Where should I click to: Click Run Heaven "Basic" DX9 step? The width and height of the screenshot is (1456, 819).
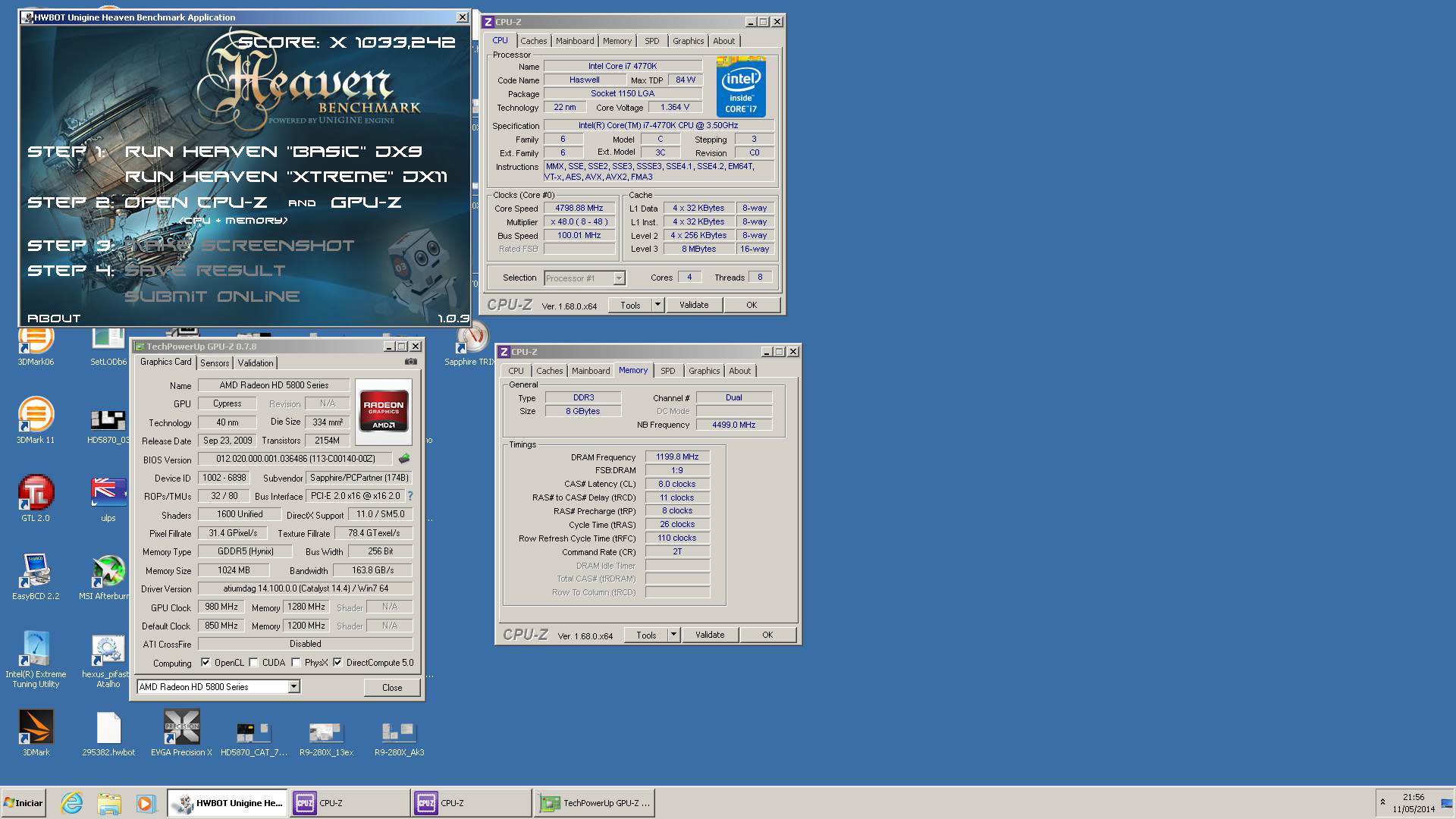click(274, 152)
